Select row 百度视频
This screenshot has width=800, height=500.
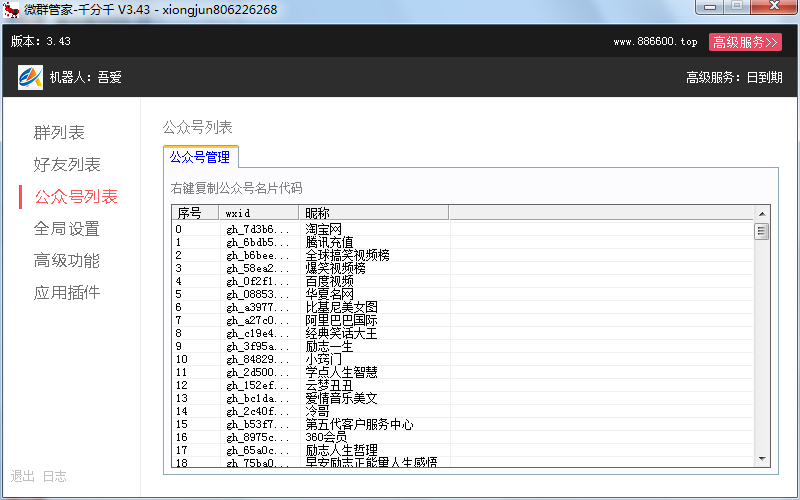tap(463, 282)
